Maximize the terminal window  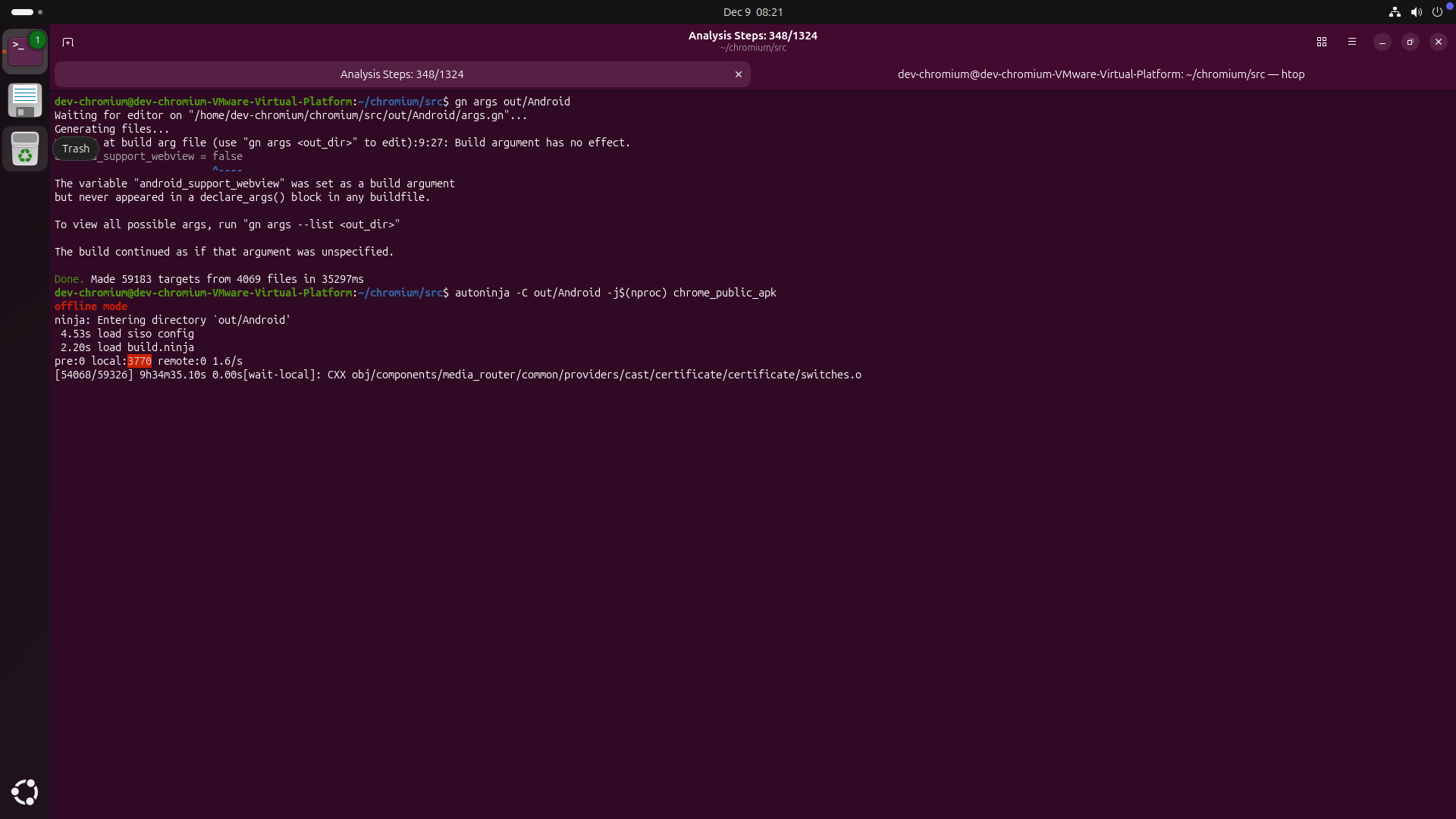[1410, 42]
